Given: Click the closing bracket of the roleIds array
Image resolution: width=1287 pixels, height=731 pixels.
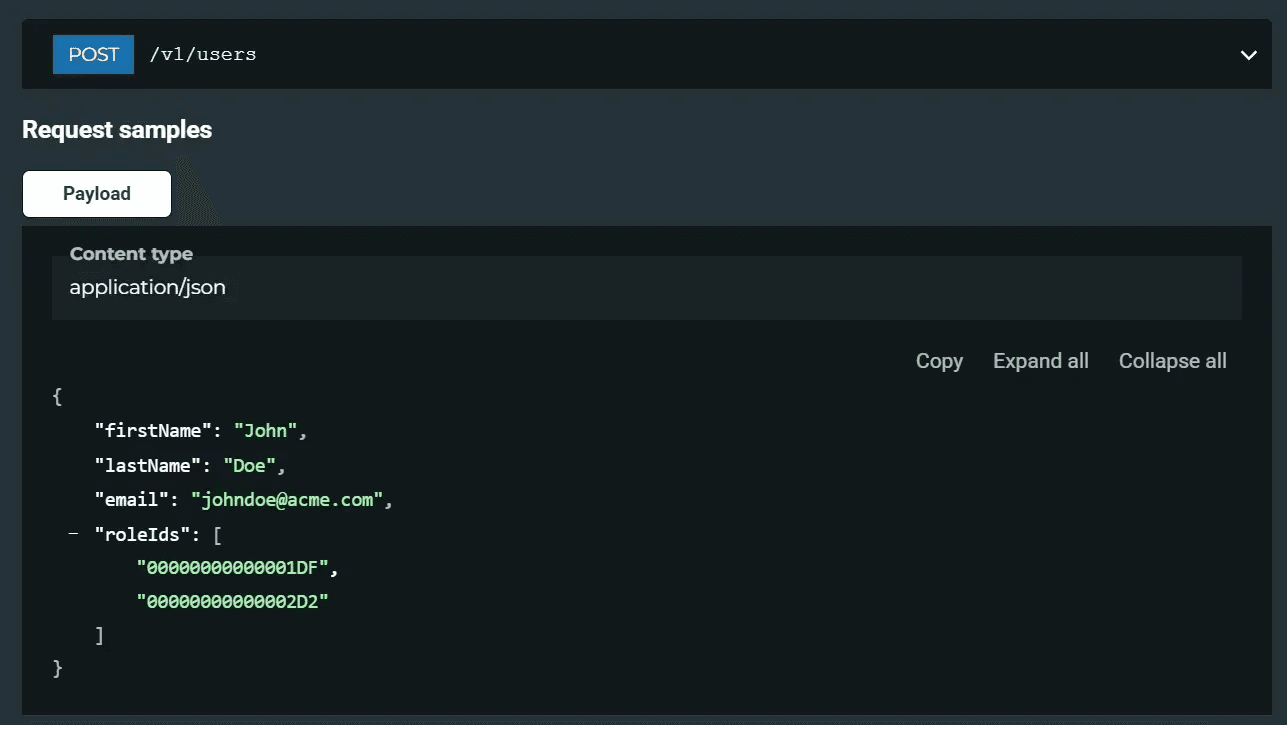Looking at the screenshot, I should 97,635.
